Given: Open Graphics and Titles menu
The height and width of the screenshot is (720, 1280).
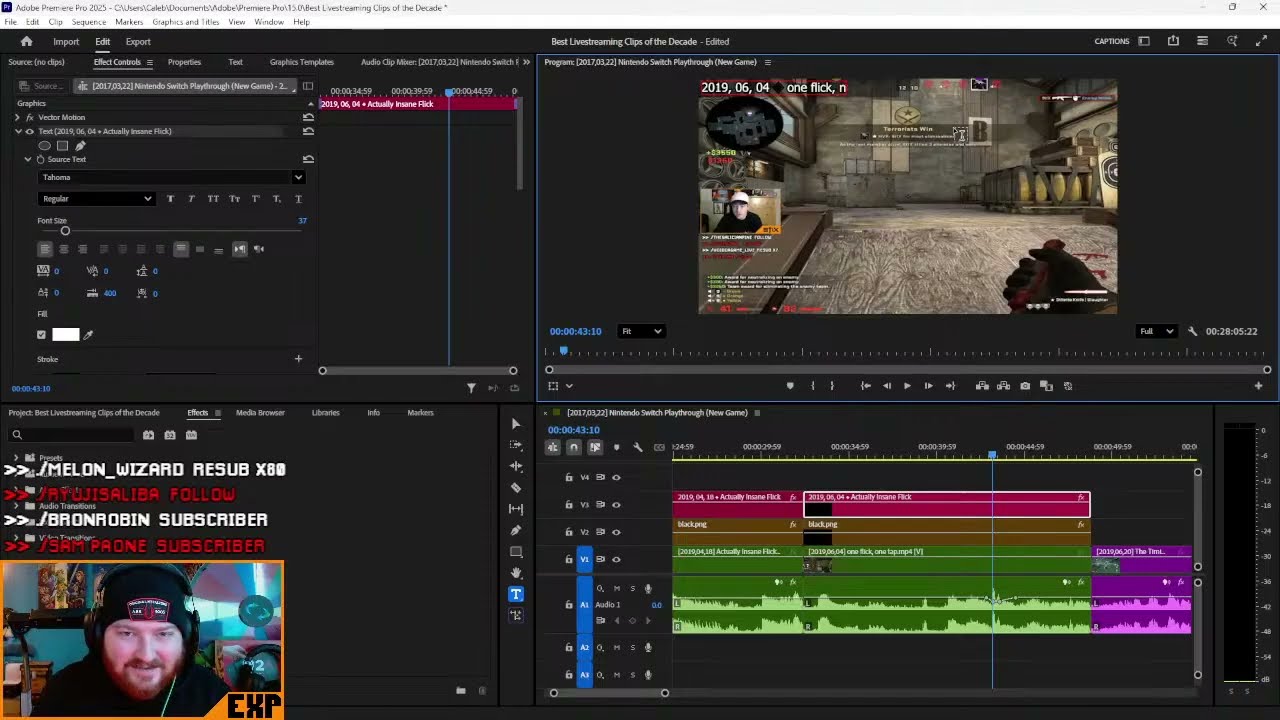Looking at the screenshot, I should click(x=185, y=22).
